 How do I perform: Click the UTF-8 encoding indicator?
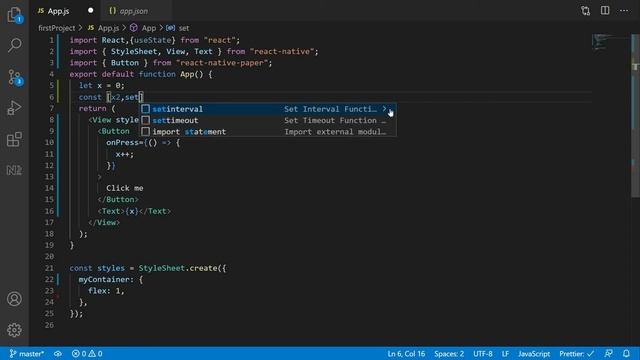482,353
